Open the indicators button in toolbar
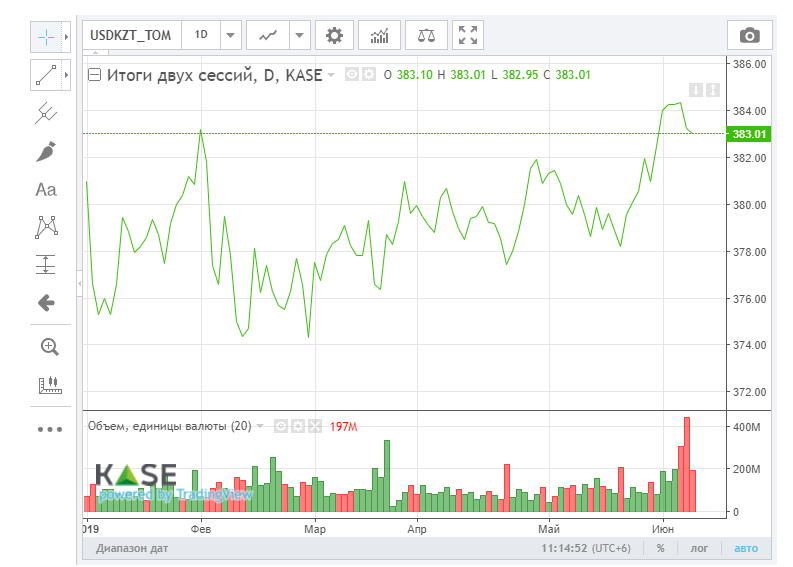Screen dimensions: 793x567 [380, 35]
